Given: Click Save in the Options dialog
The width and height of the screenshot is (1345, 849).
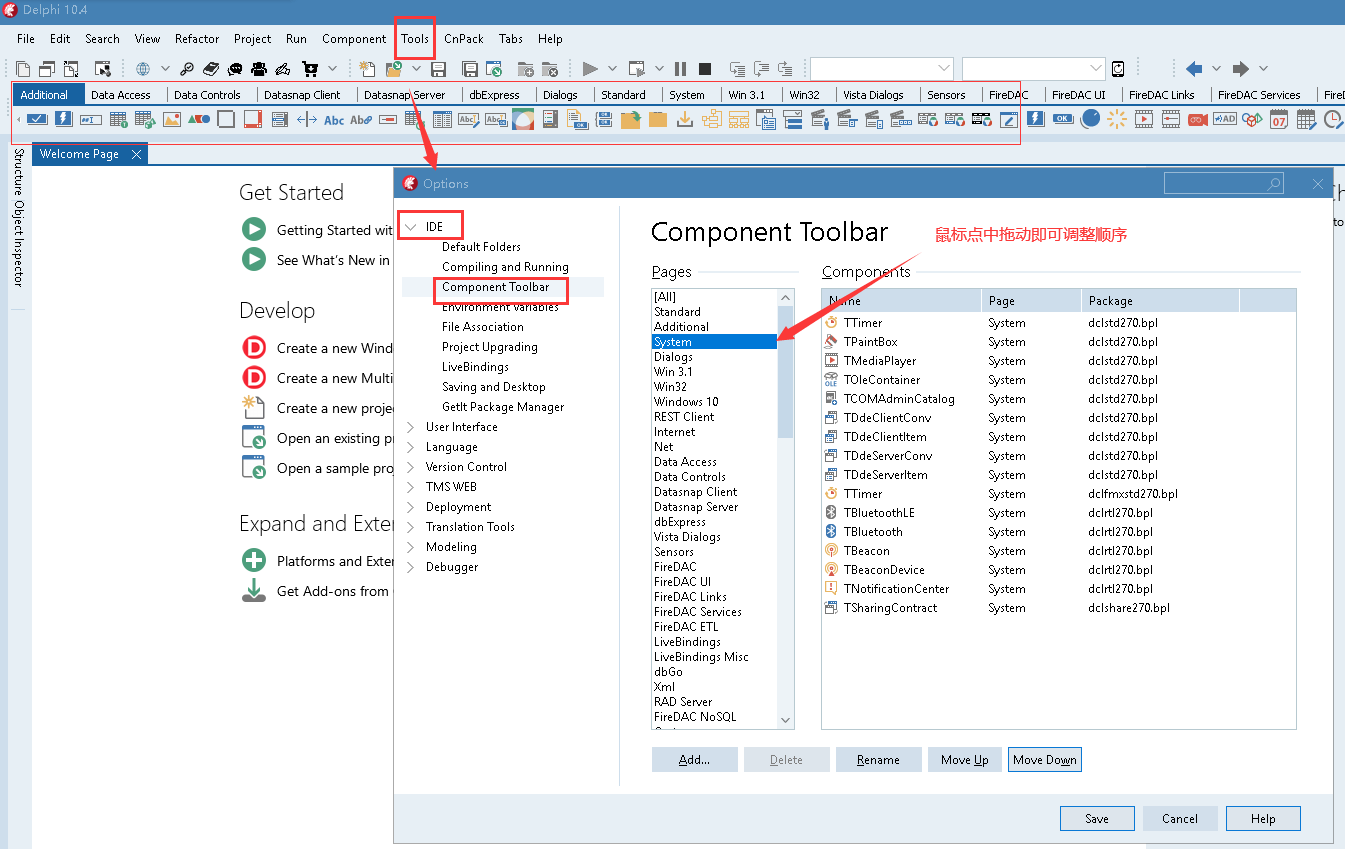Looking at the screenshot, I should point(1097,818).
